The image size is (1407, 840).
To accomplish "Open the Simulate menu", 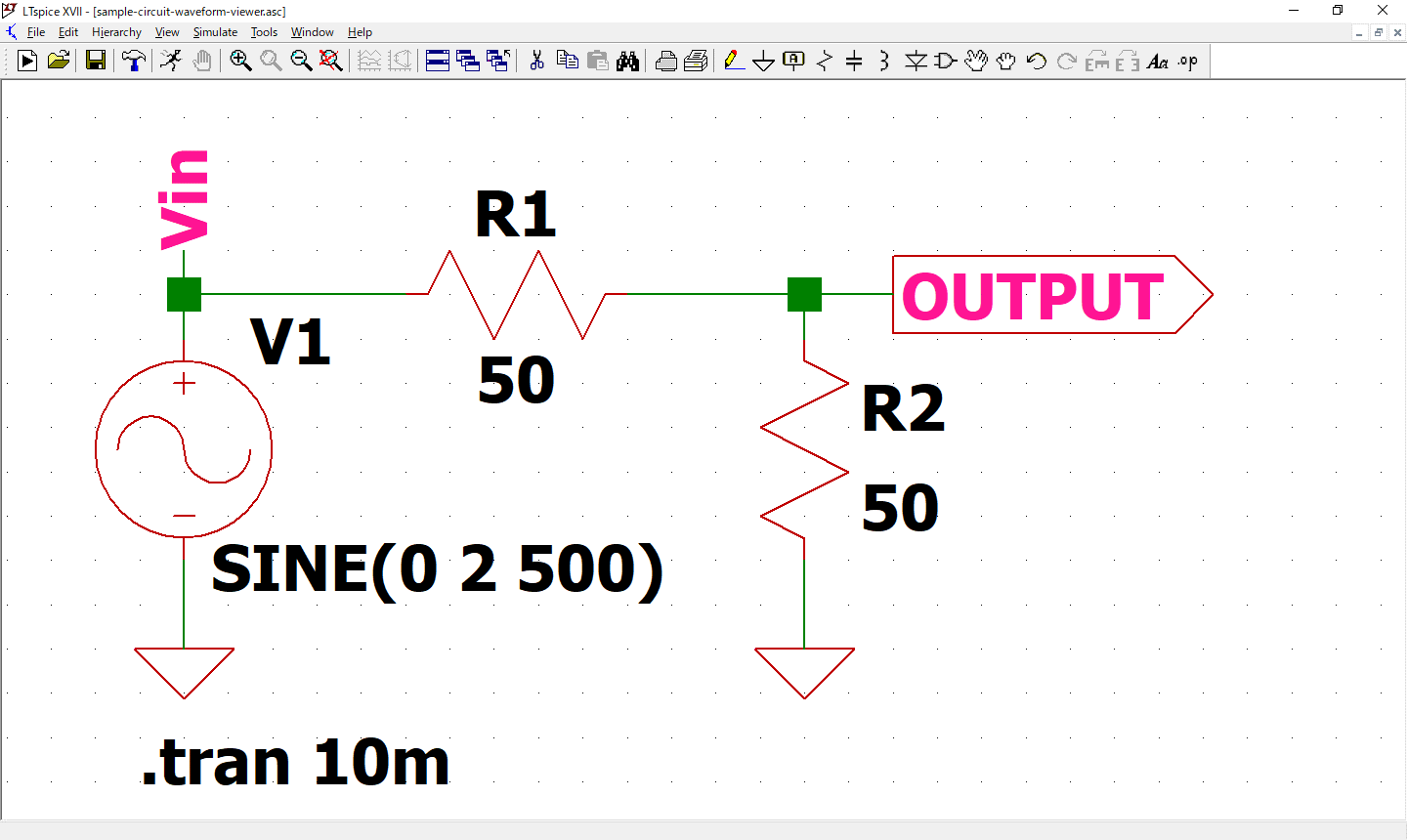I will click(215, 31).
